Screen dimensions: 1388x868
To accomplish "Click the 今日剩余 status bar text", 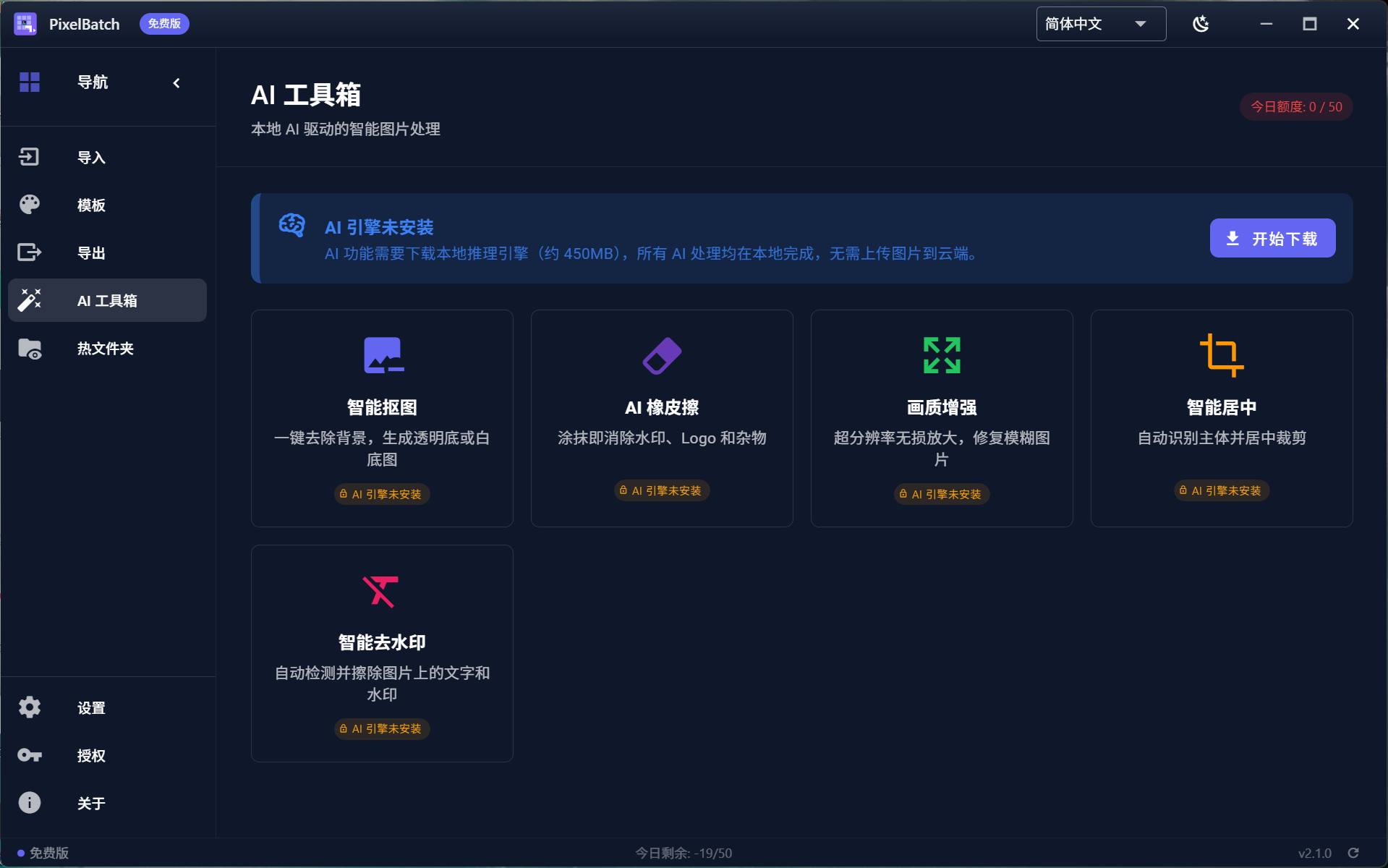I will (684, 854).
